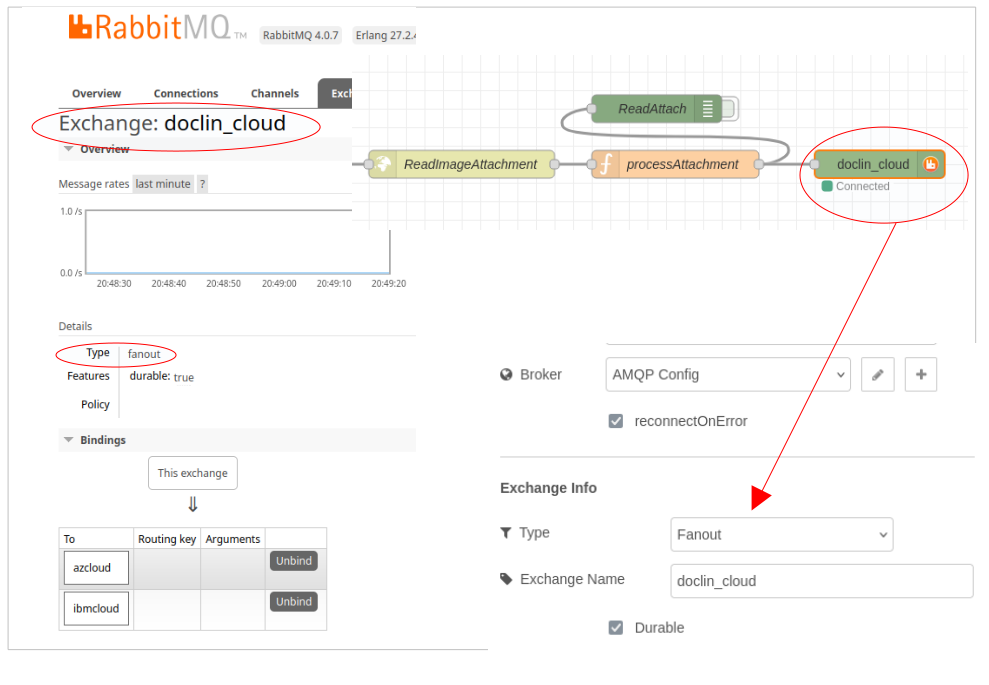Switch to the Connections tab

point(186,94)
